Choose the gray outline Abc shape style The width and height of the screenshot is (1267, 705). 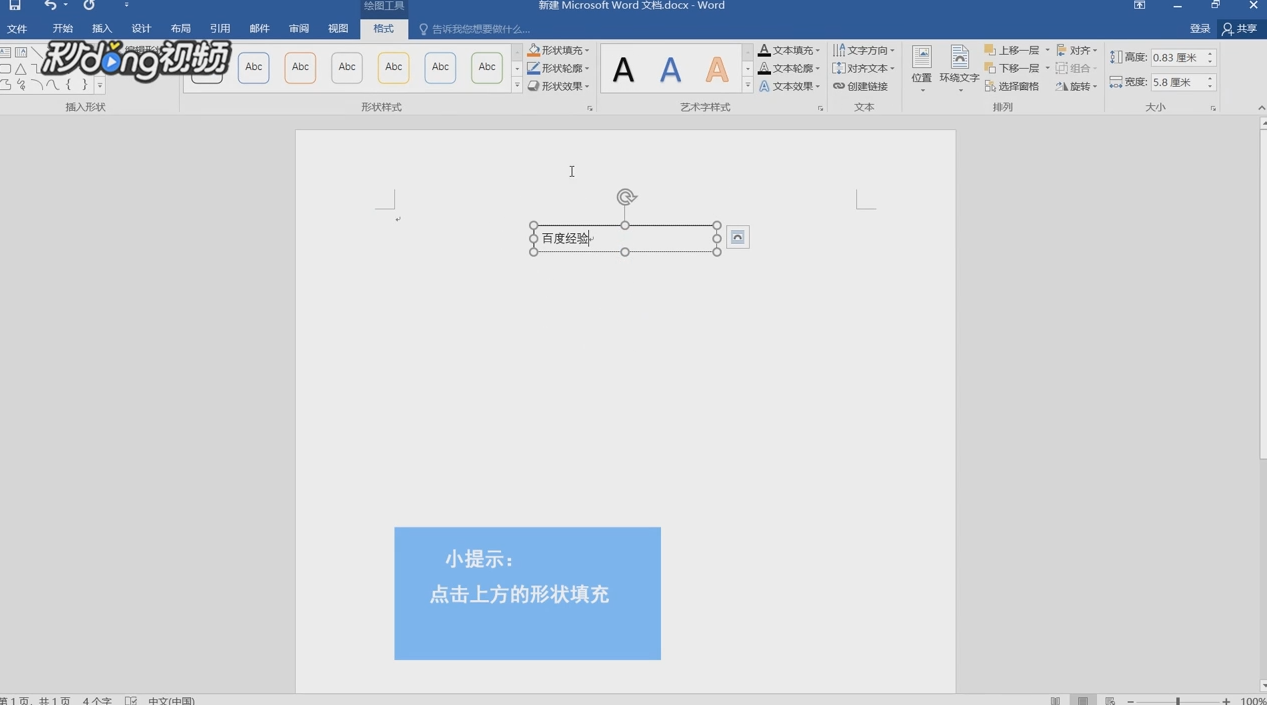coord(347,67)
